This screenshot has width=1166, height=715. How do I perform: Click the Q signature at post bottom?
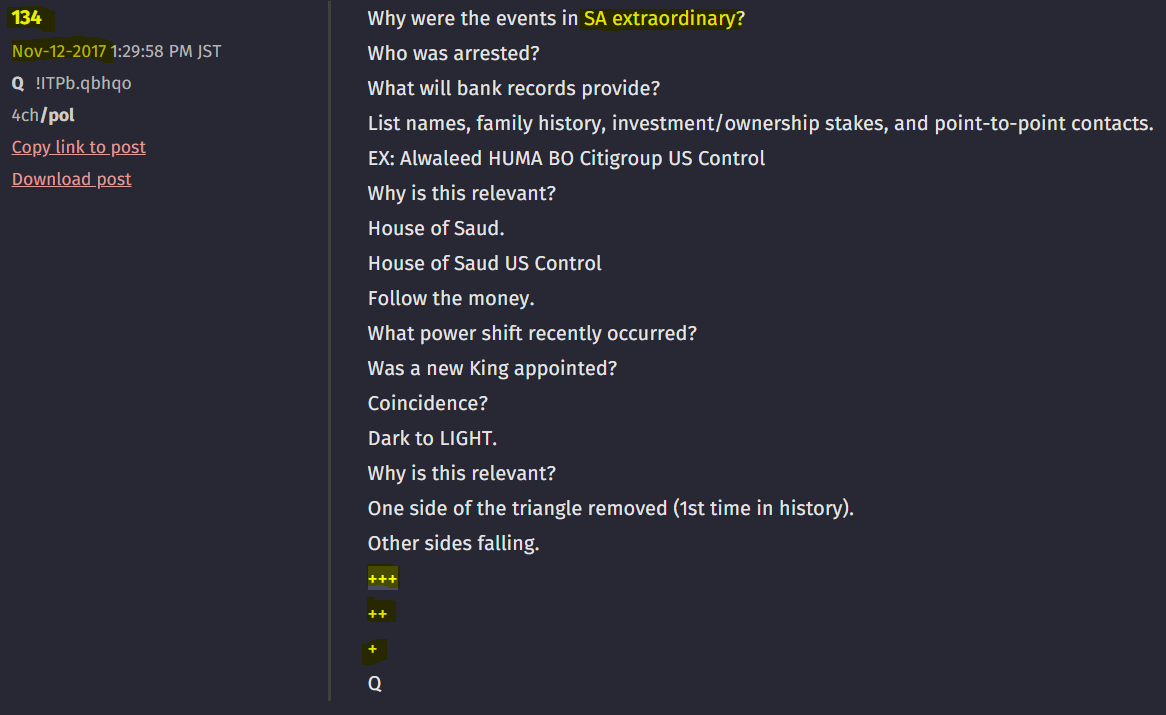click(375, 684)
